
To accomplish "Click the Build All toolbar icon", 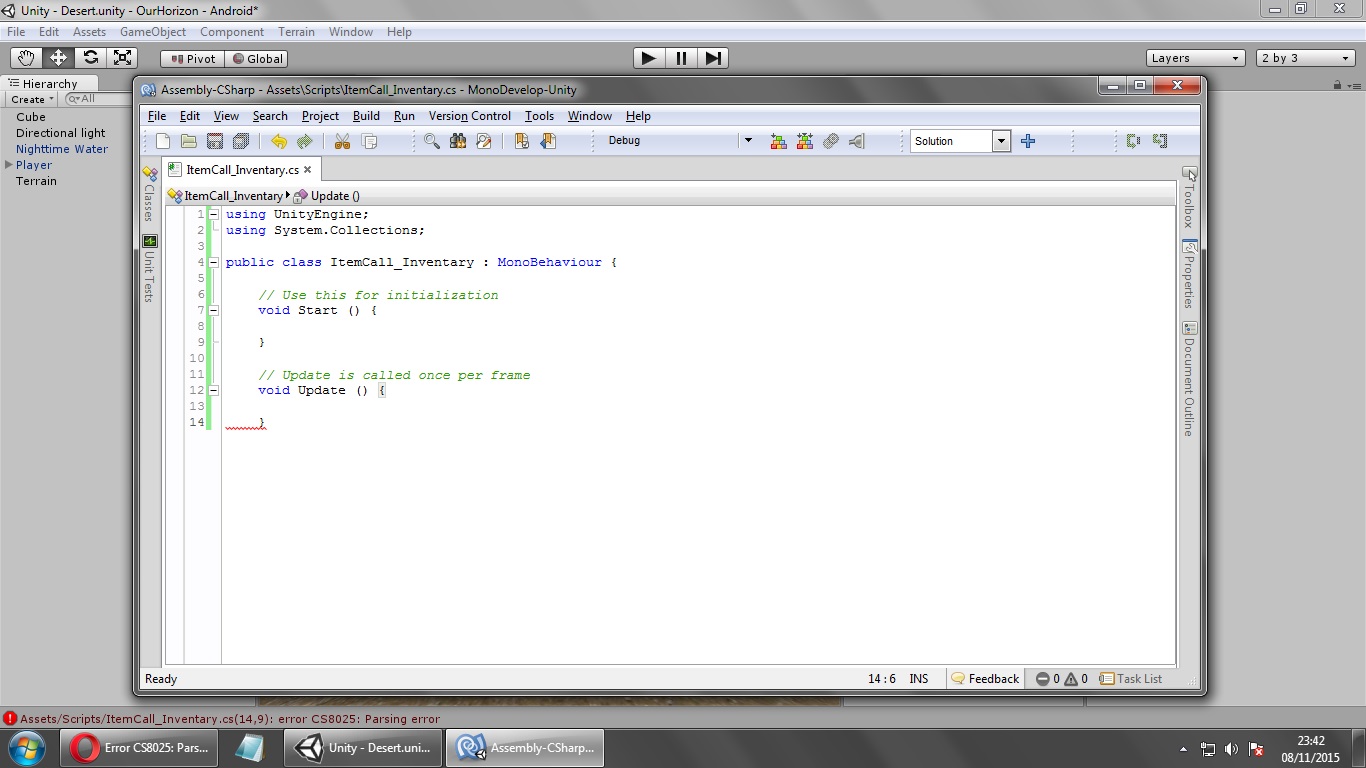I will tap(779, 141).
